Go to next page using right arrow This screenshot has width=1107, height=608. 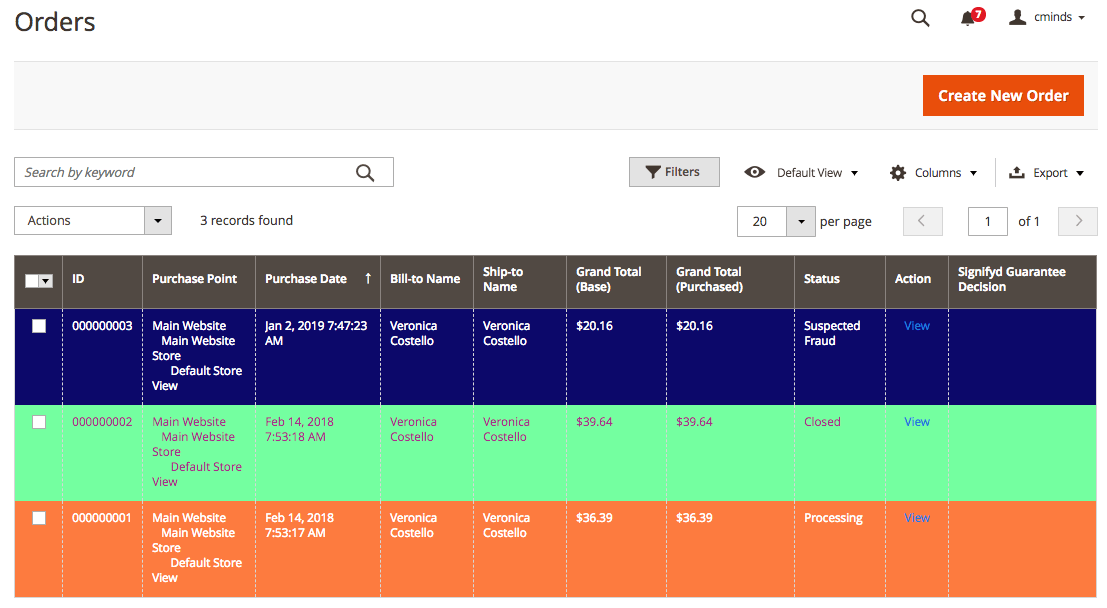1078,221
